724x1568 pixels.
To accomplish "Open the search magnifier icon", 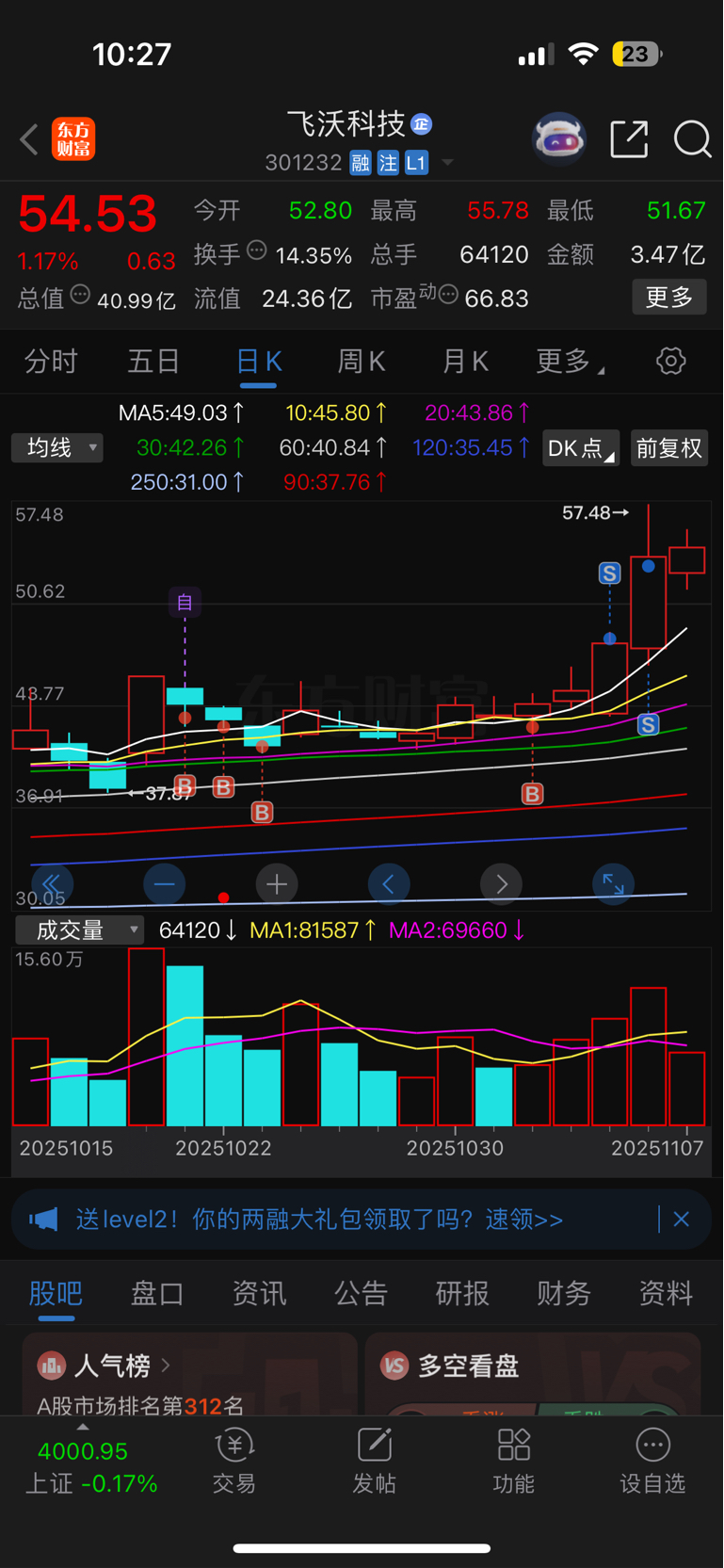I will [692, 139].
